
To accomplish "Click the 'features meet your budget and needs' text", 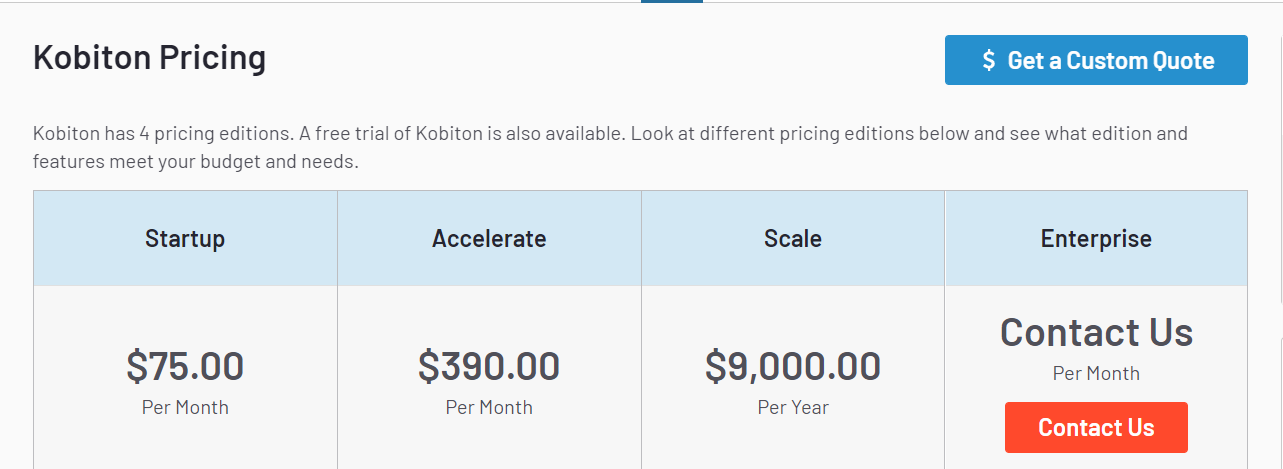I will [195, 161].
